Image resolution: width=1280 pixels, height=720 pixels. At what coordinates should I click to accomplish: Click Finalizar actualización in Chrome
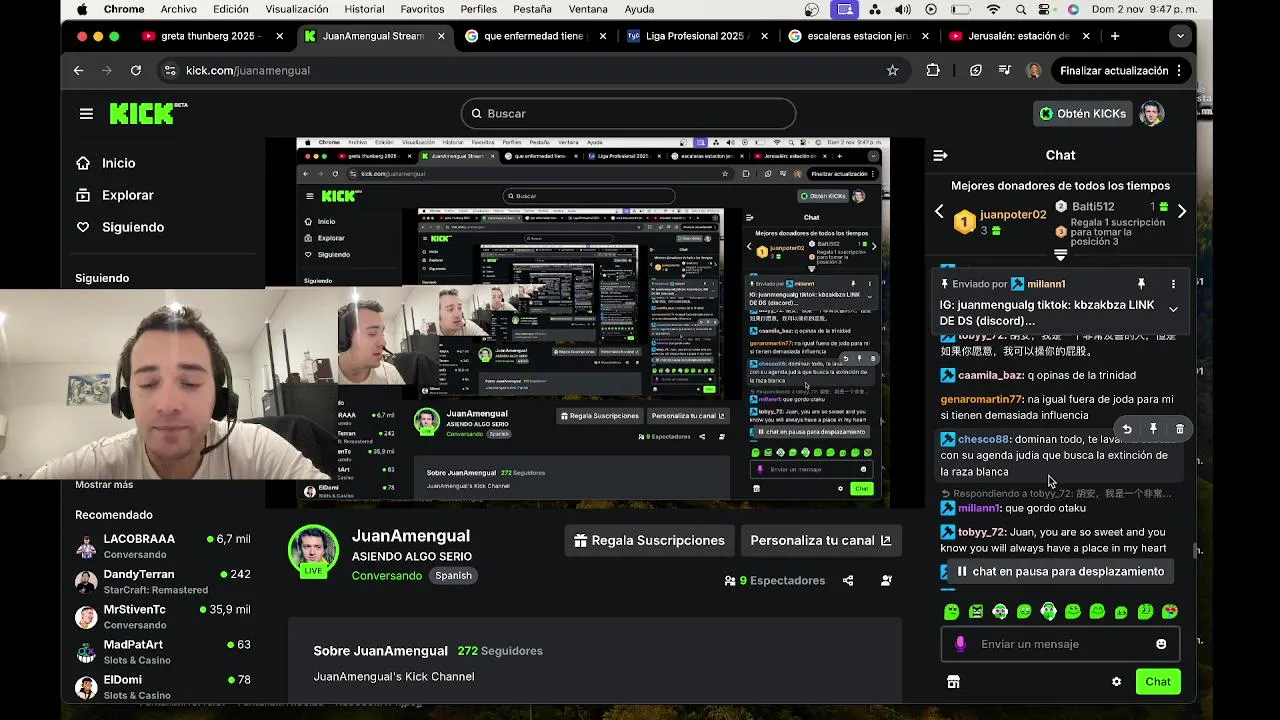tap(1121, 71)
